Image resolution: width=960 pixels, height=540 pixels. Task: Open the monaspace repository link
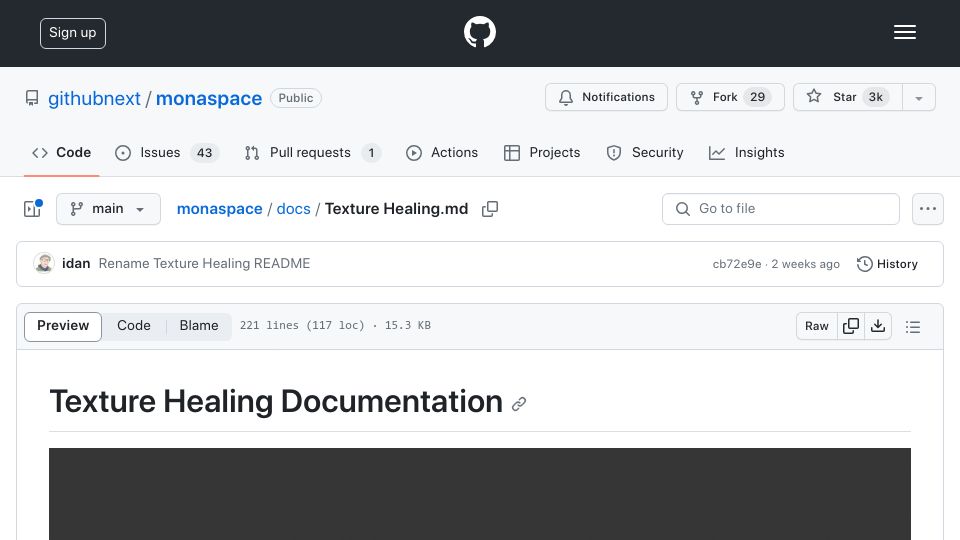pyautogui.click(x=209, y=98)
